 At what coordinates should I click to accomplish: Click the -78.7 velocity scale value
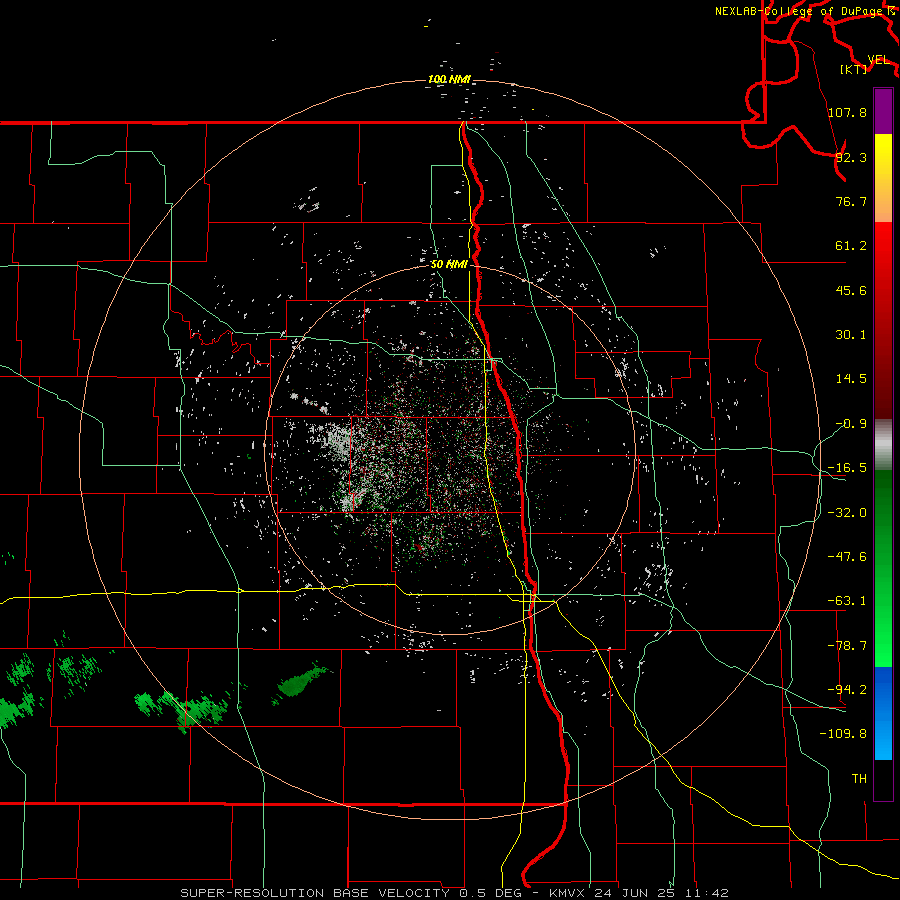(847, 646)
